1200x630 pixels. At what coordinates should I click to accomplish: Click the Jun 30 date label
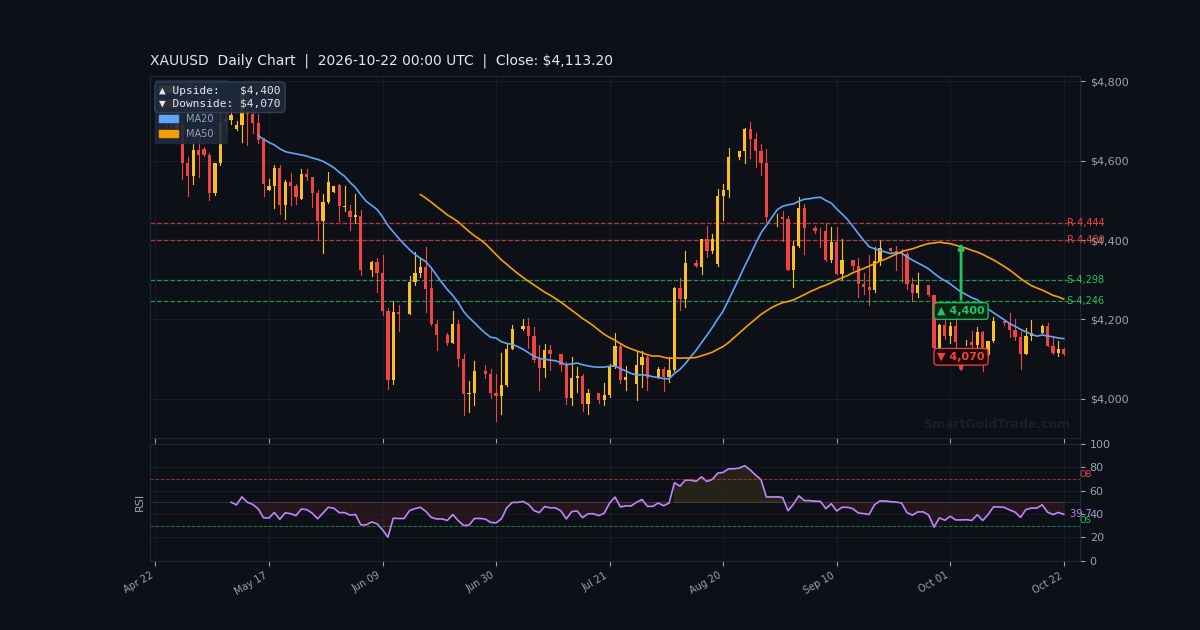coord(481,582)
